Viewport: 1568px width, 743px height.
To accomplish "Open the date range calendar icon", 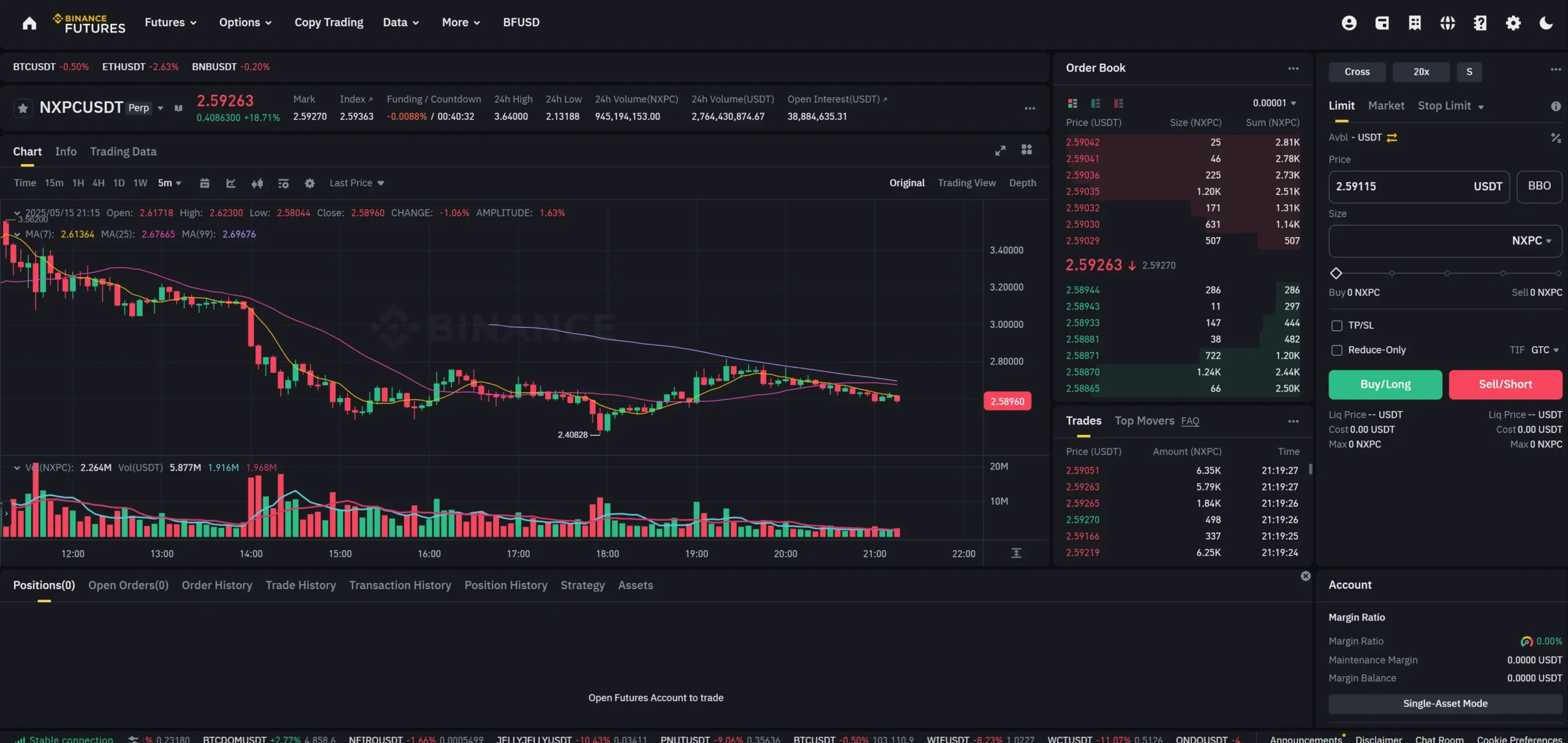I will pyautogui.click(x=205, y=183).
